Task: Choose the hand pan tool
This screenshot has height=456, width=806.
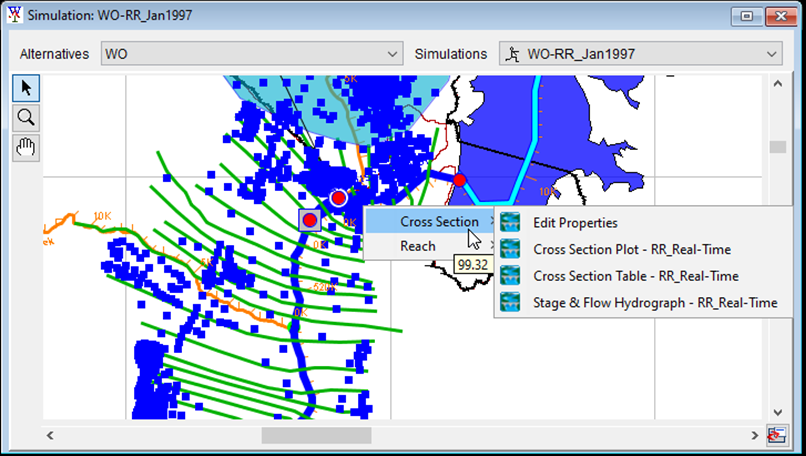Action: pos(26,148)
